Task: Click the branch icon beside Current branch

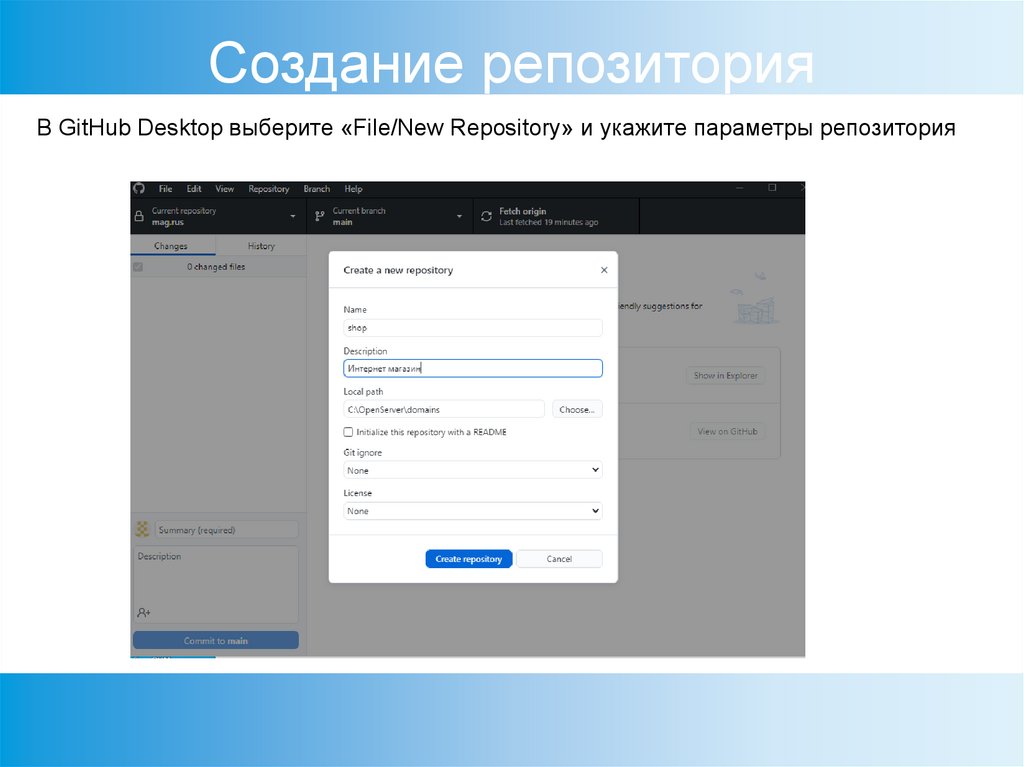Action: point(319,216)
